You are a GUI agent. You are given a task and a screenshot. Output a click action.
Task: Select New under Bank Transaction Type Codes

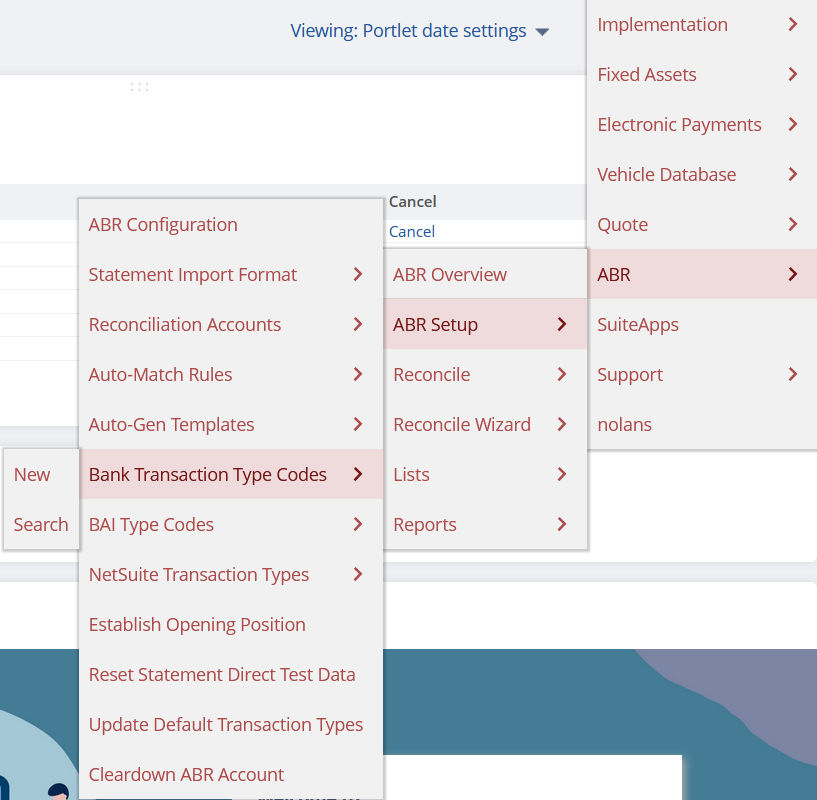coord(32,475)
